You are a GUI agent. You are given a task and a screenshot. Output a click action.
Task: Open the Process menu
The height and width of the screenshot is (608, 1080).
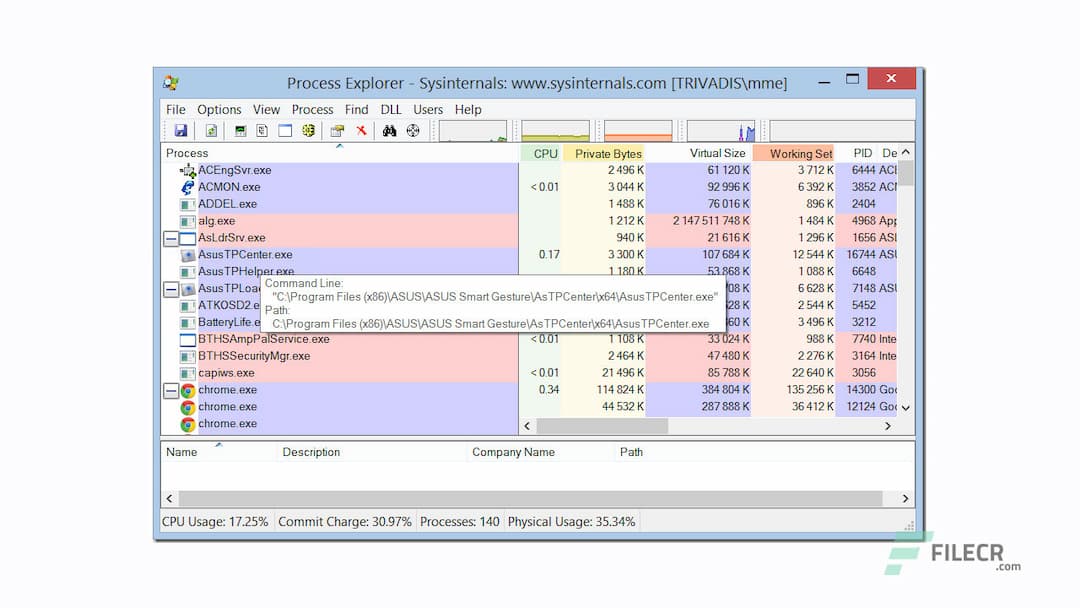(312, 109)
